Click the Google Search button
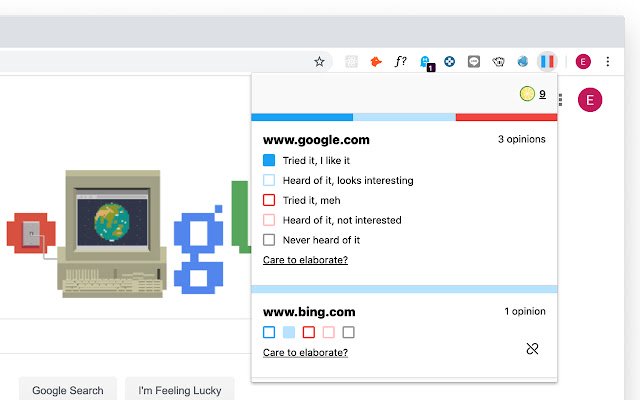Screen dimensions: 640x400 point(68,390)
